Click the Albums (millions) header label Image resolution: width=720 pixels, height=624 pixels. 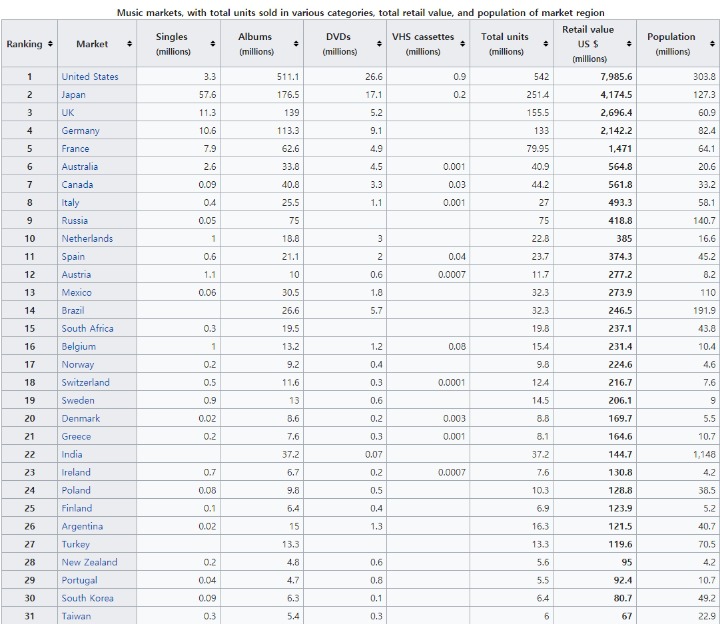point(256,44)
